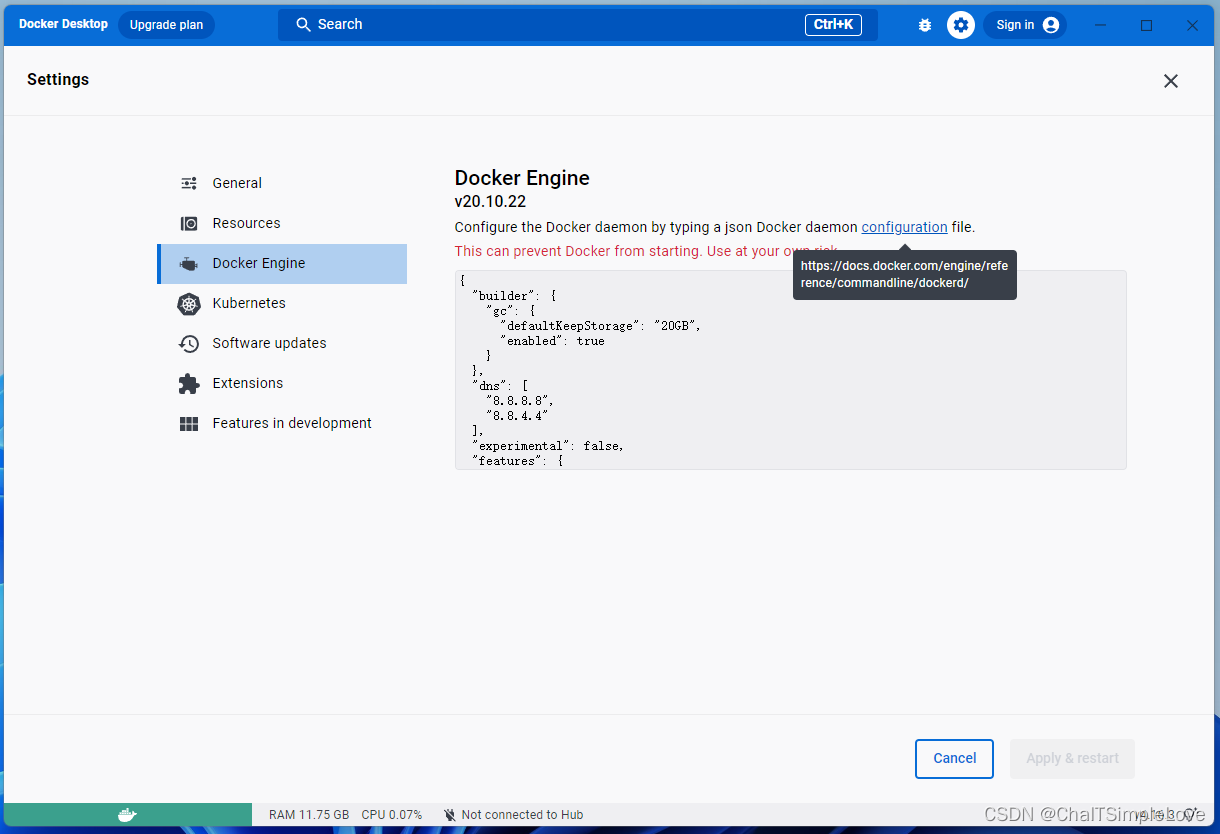Open Kubernetes settings via its wheel icon
This screenshot has width=1220, height=834.
(x=189, y=303)
